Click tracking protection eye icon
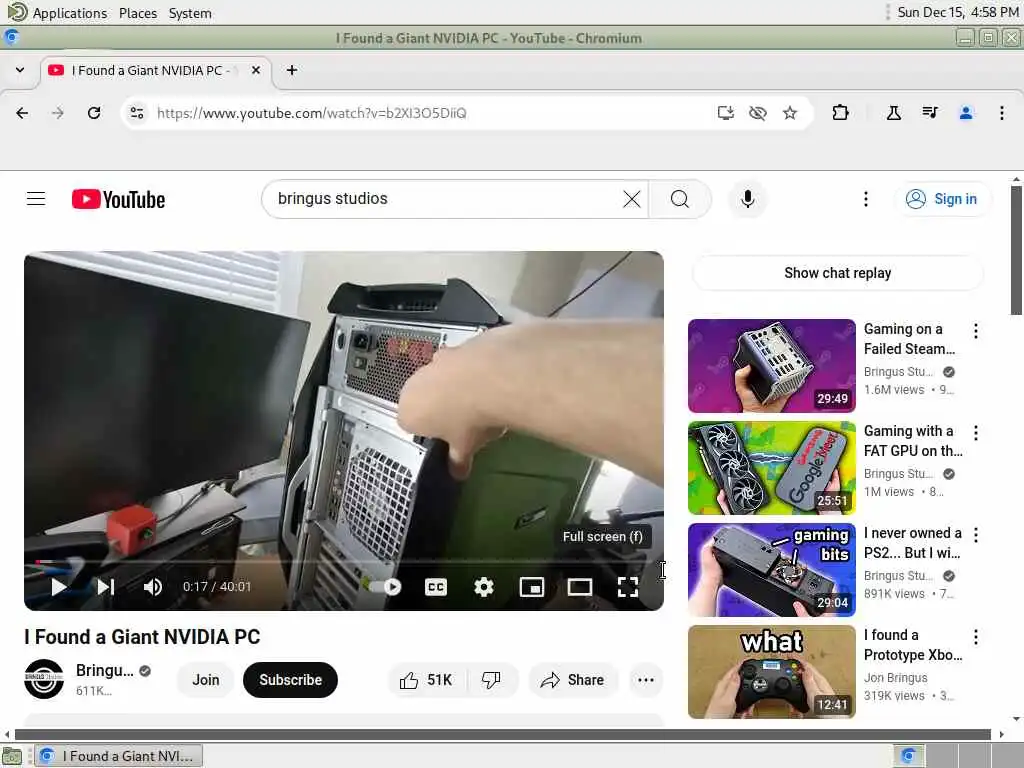The height and width of the screenshot is (768, 1024). click(758, 113)
